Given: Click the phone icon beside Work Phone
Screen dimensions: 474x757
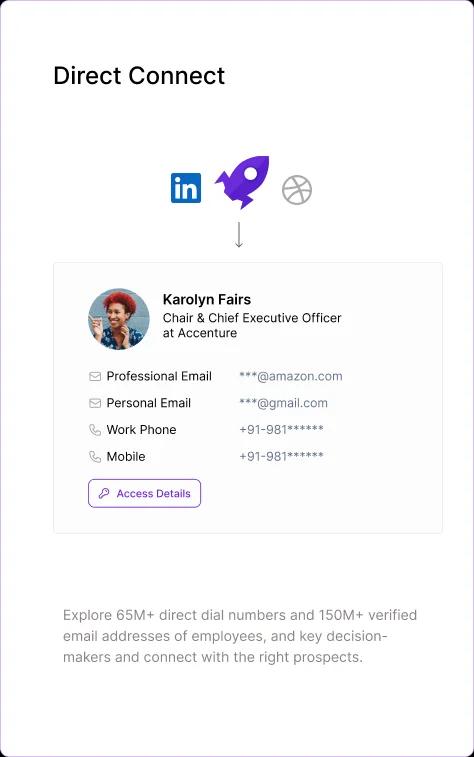Looking at the screenshot, I should [95, 430].
